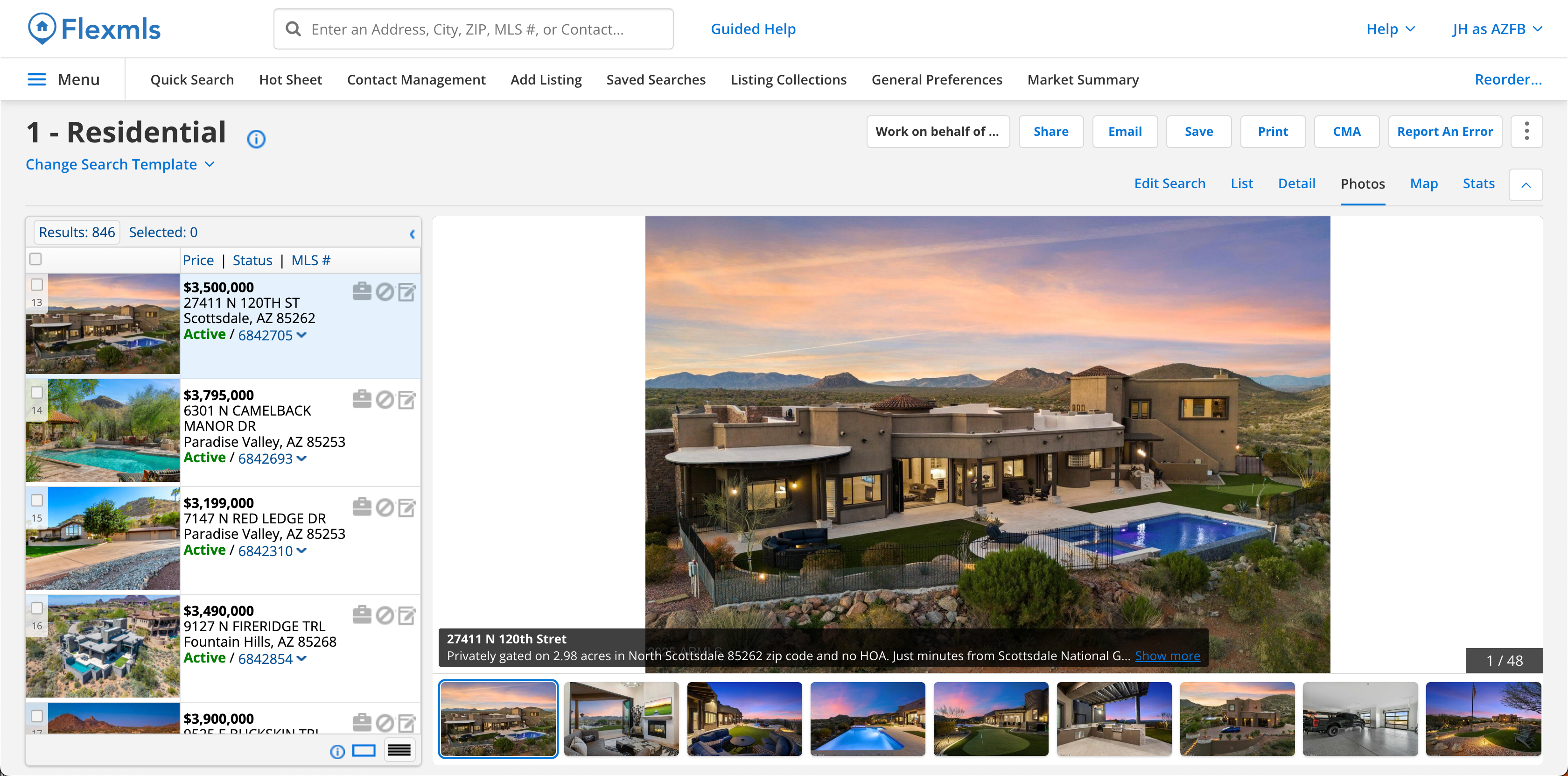This screenshot has height=776, width=1568.
Task: Click edit note icon for 27411 N 120TH ST
Action: click(406, 292)
